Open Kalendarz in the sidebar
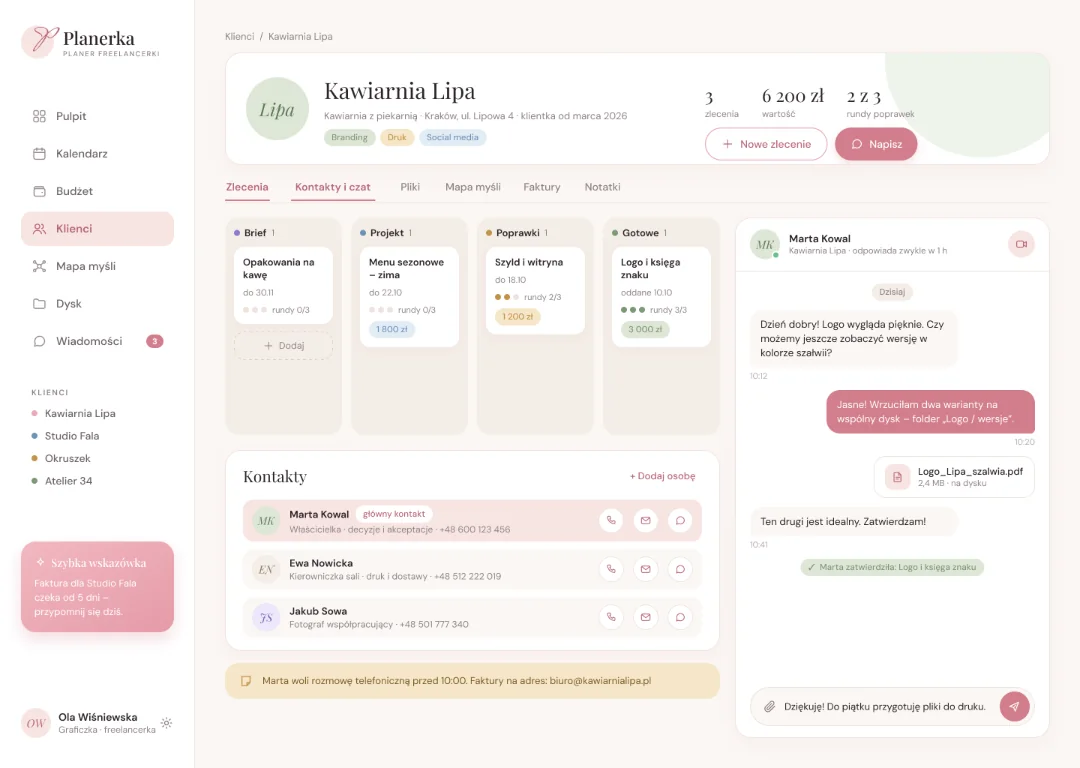 [97, 154]
